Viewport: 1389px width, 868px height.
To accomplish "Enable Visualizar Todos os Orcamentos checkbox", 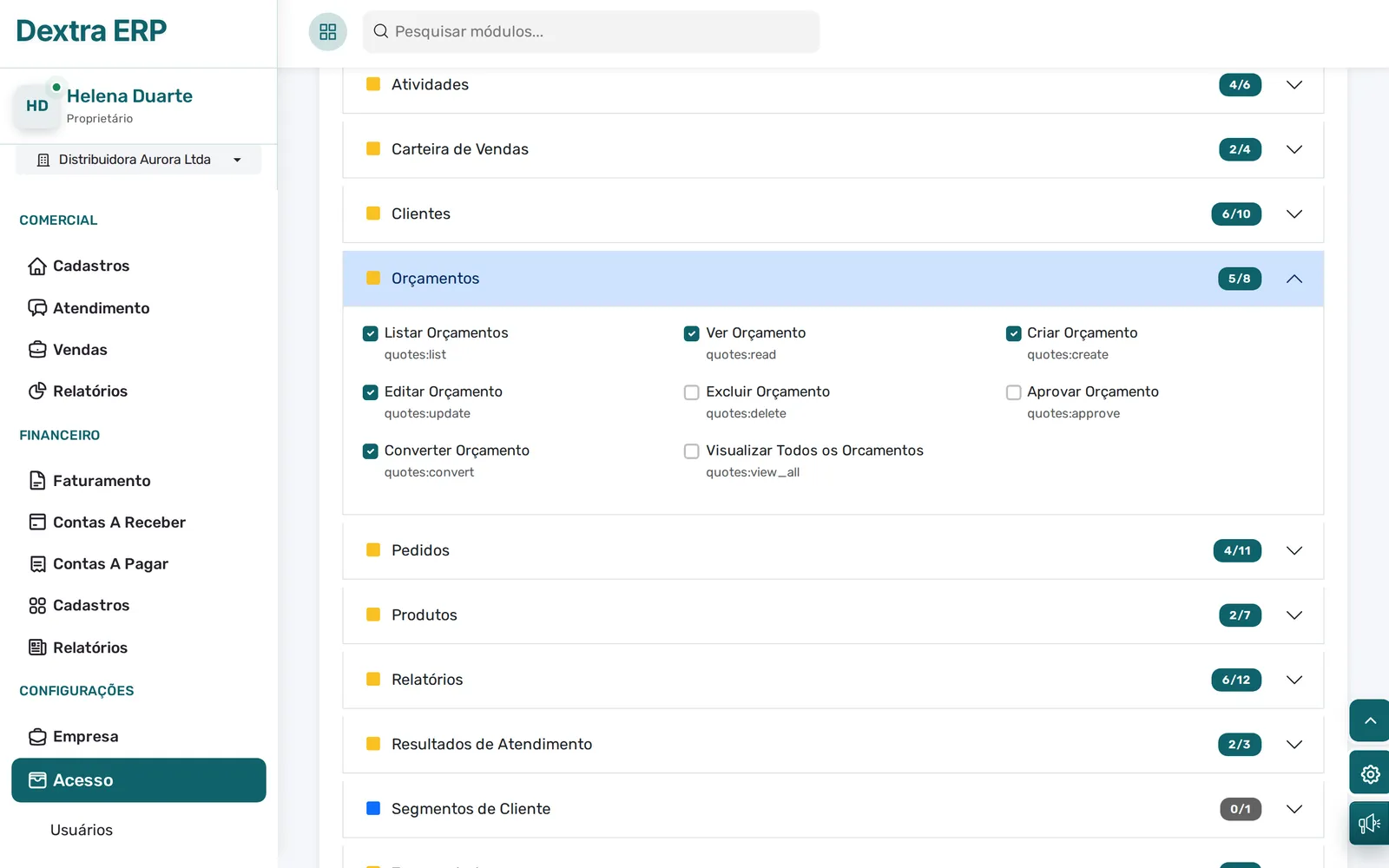I will click(x=692, y=451).
